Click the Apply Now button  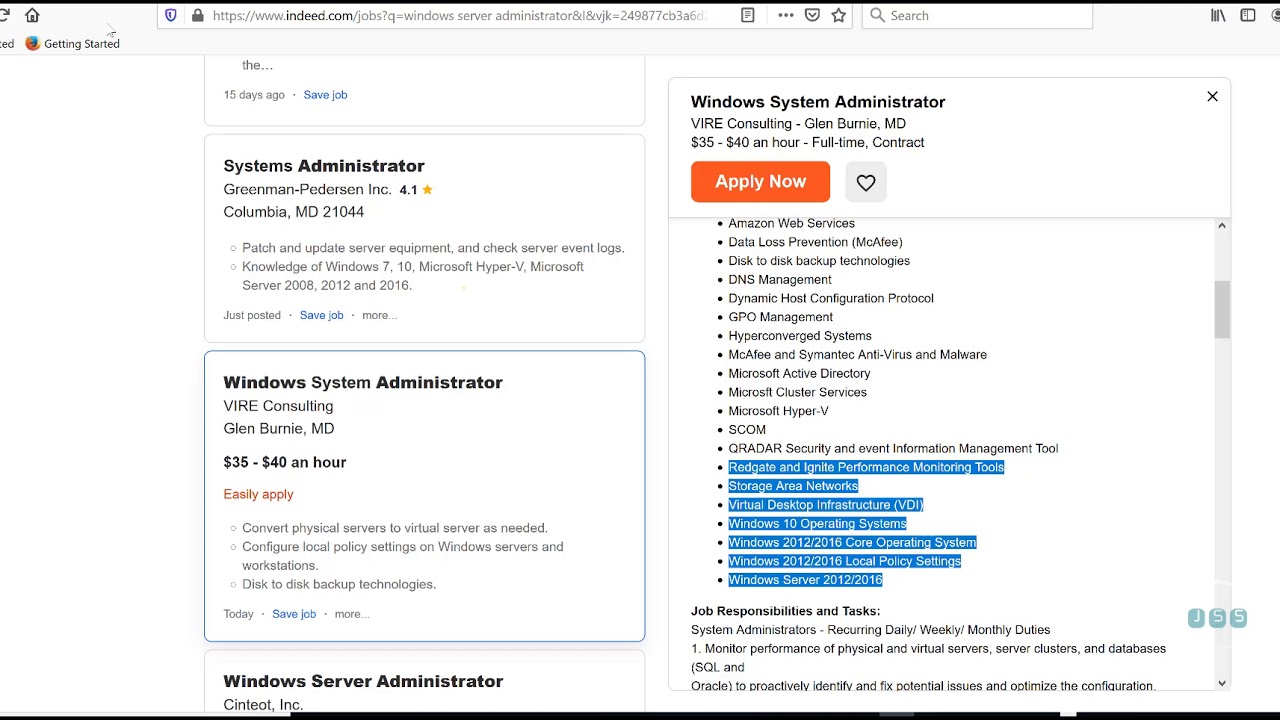(x=760, y=181)
